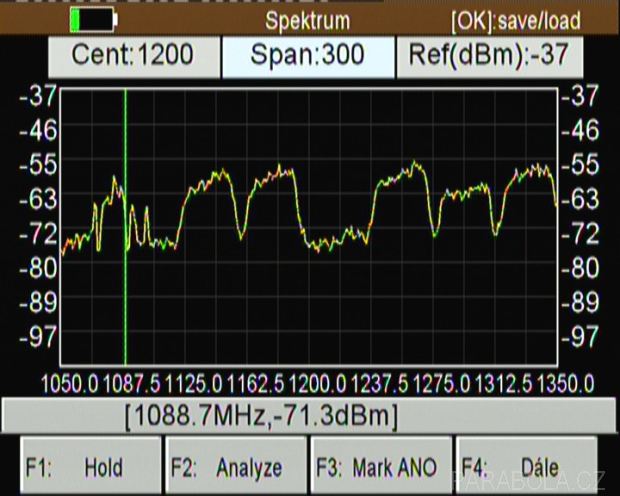Click the 1275.0 frequency axis label
The width and height of the screenshot is (620, 496).
pos(442,384)
